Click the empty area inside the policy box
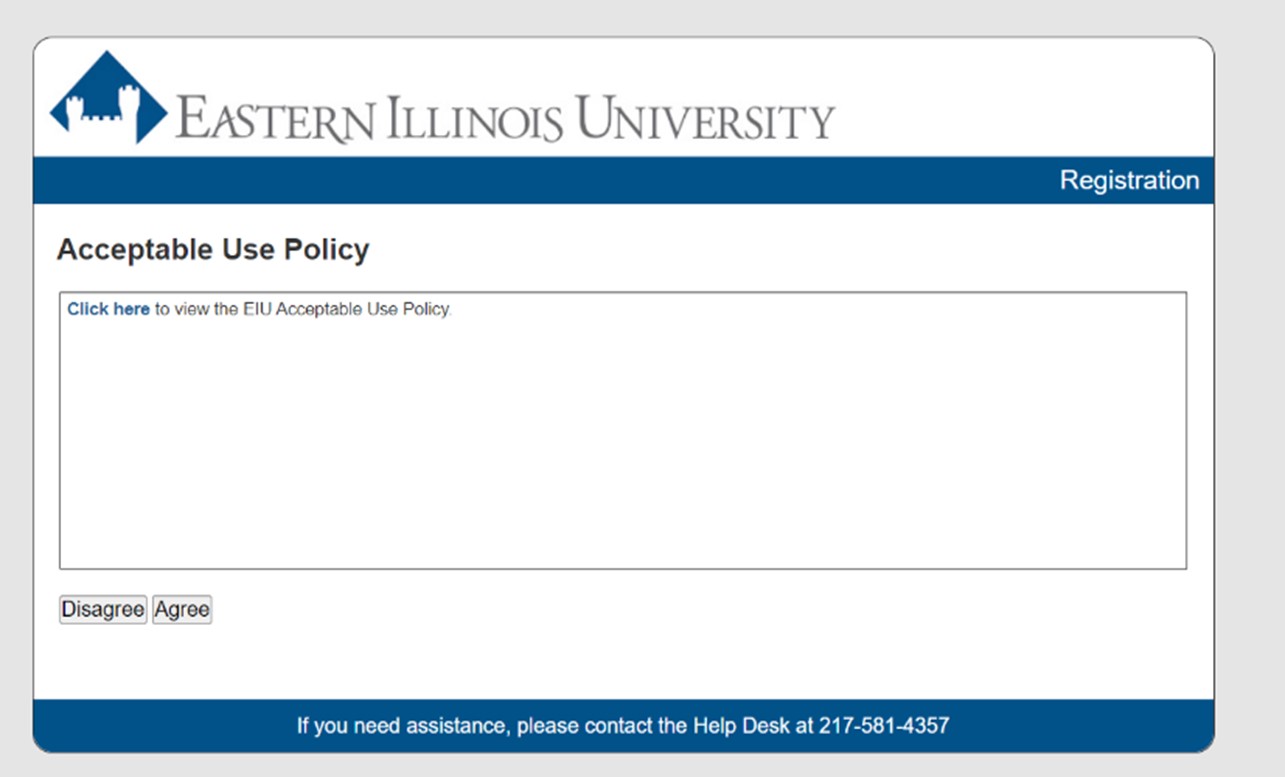The width and height of the screenshot is (1285, 777). pos(622,440)
